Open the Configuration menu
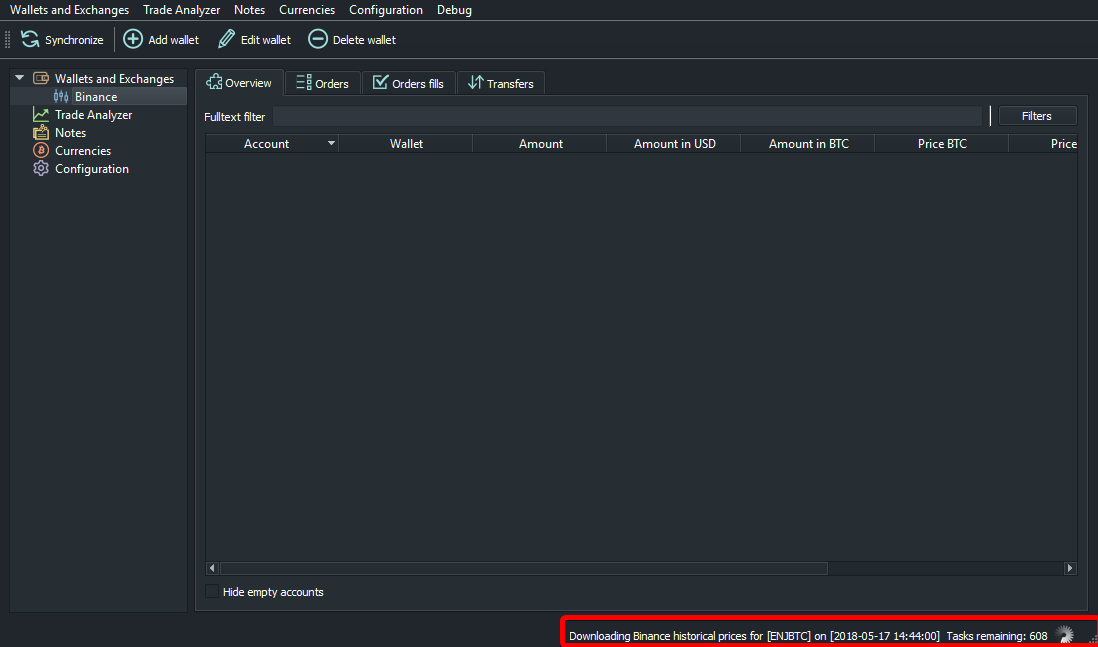The width and height of the screenshot is (1098, 647). 386,10
